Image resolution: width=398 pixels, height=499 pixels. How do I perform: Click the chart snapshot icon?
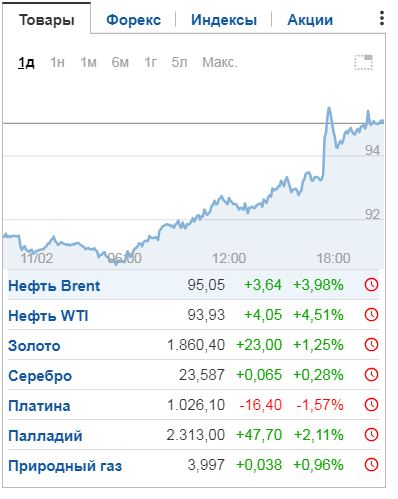(363, 62)
